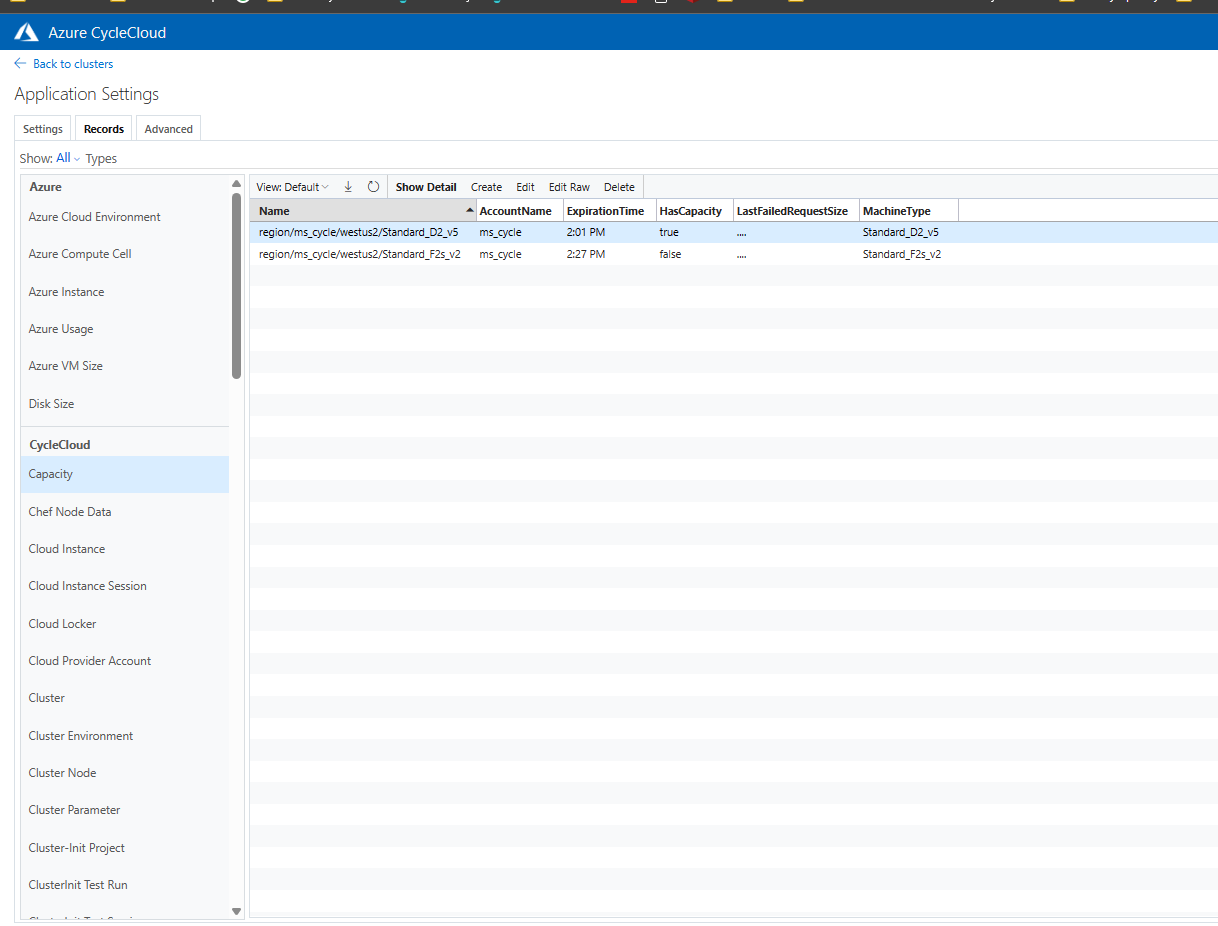
Task: Sort by LastFailedRequestSize column header
Action: click(796, 211)
